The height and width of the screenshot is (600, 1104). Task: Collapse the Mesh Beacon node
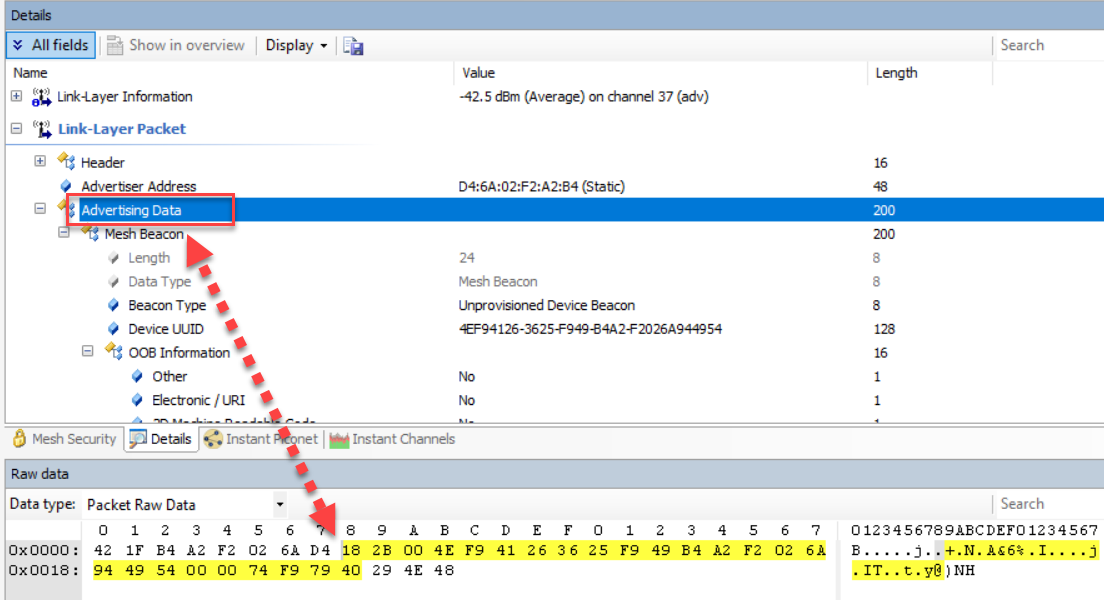64,233
